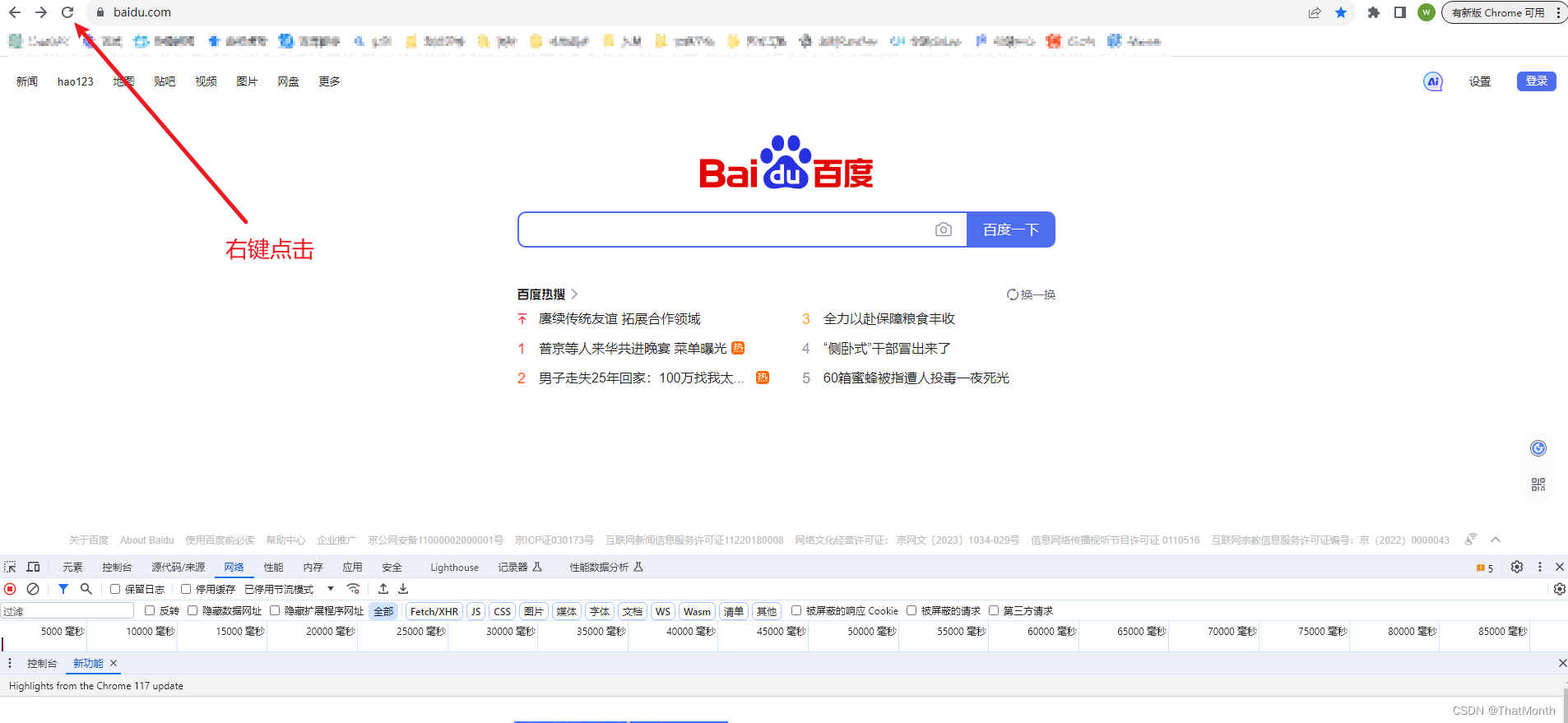Filter requests by 图片 type
The width and height of the screenshot is (1568, 723).
533,611
